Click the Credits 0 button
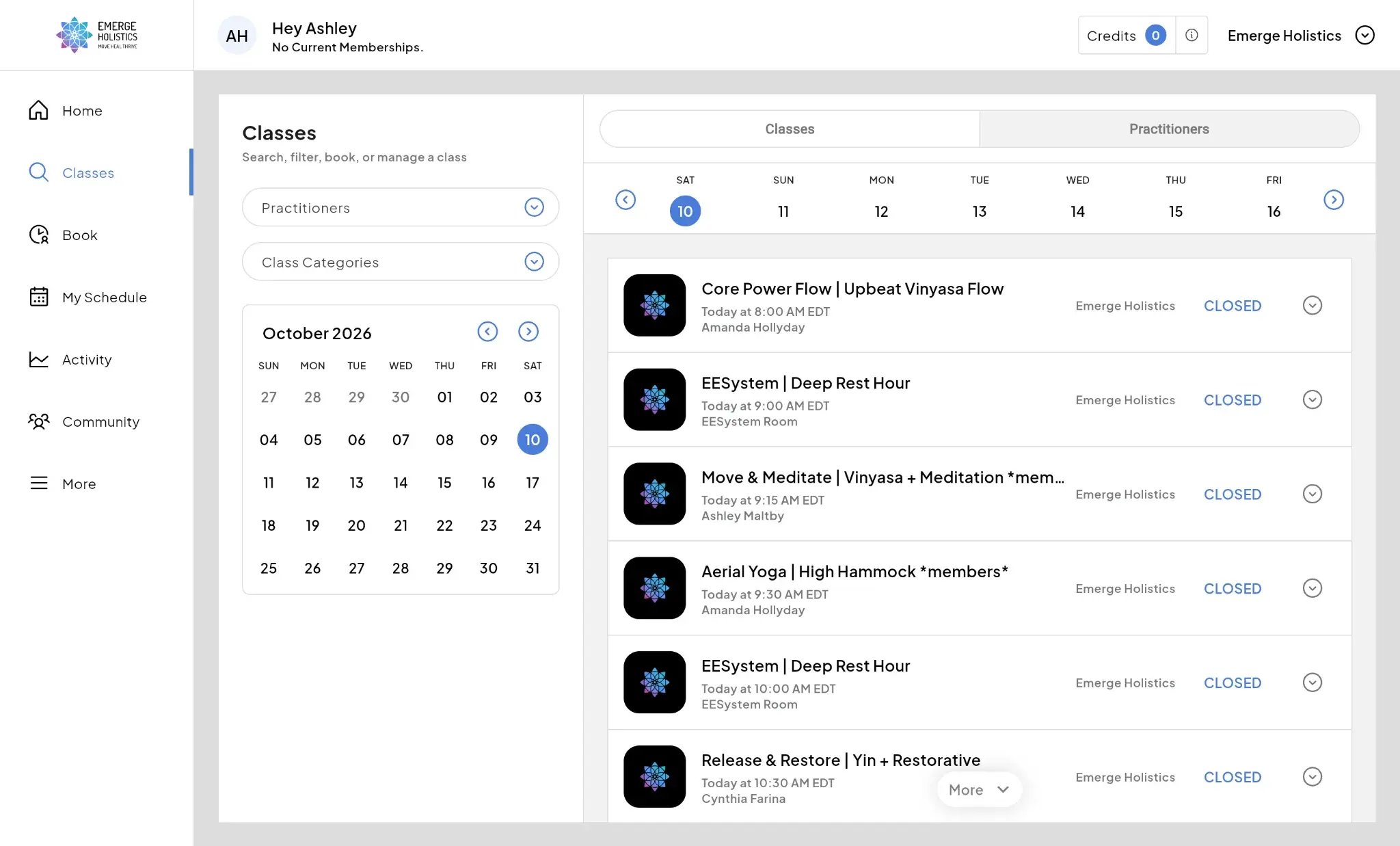Viewport: 1400px width, 846px height. [x=1127, y=35]
